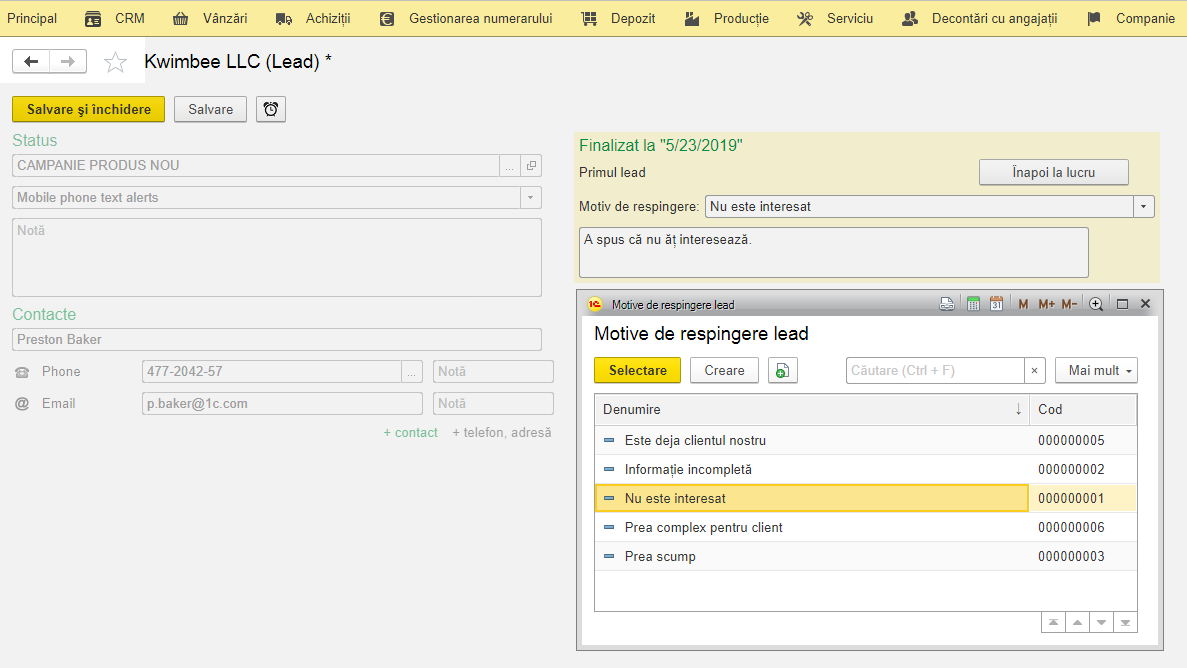Image resolution: width=1187 pixels, height=668 pixels.
Task: Click the Creare button
Action: pos(724,370)
